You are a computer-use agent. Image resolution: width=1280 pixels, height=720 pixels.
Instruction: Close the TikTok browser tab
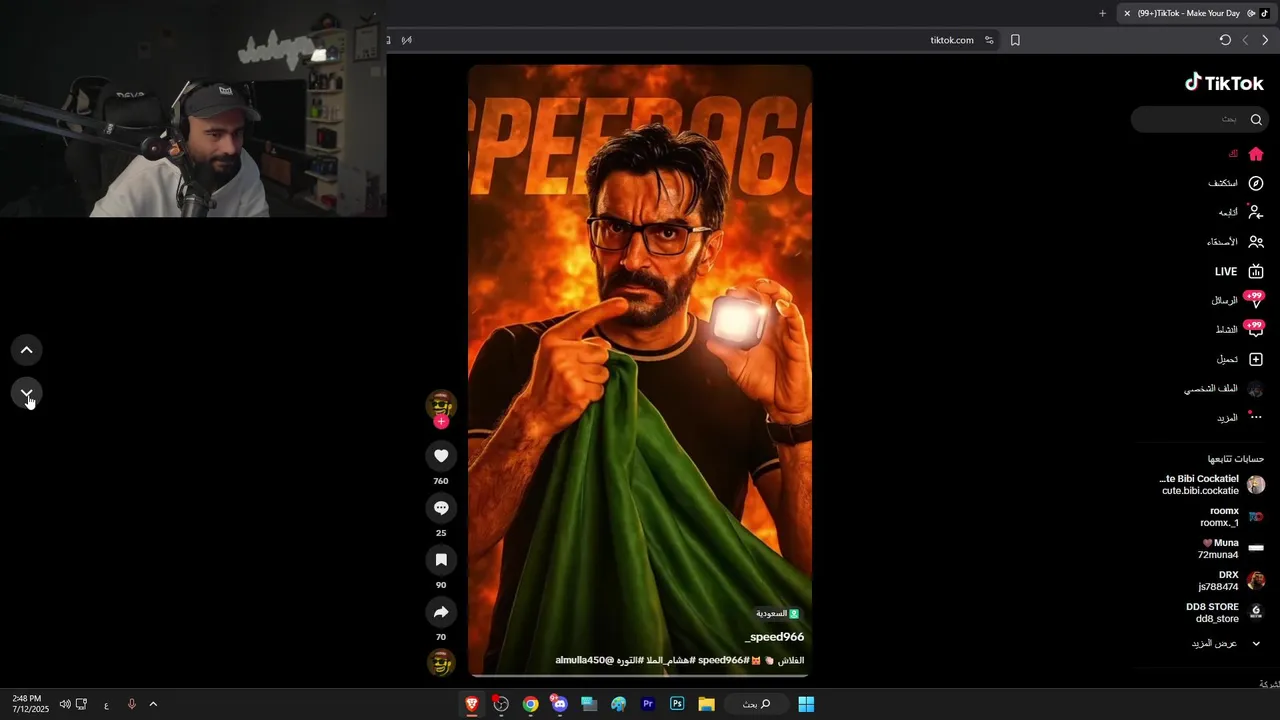pos(1127,13)
